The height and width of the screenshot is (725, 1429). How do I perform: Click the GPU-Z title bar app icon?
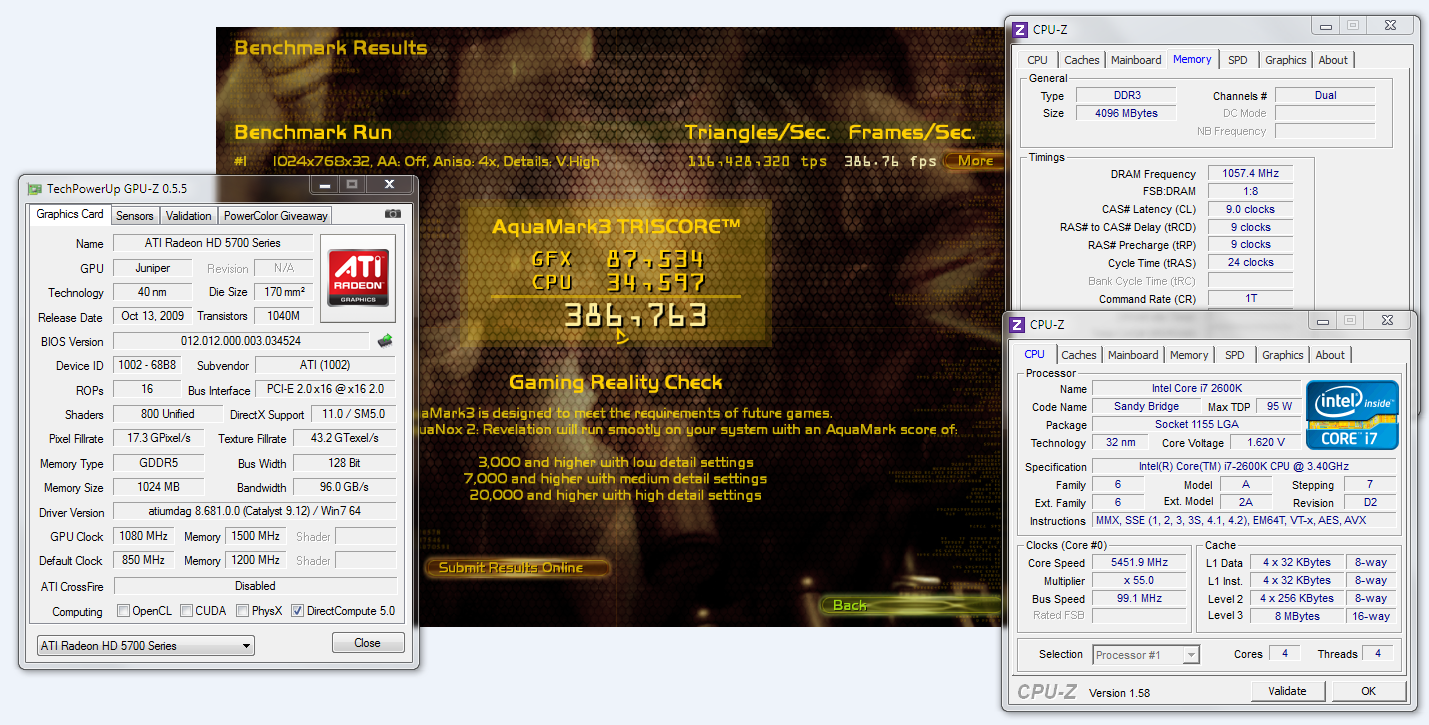pyautogui.click(x=35, y=188)
